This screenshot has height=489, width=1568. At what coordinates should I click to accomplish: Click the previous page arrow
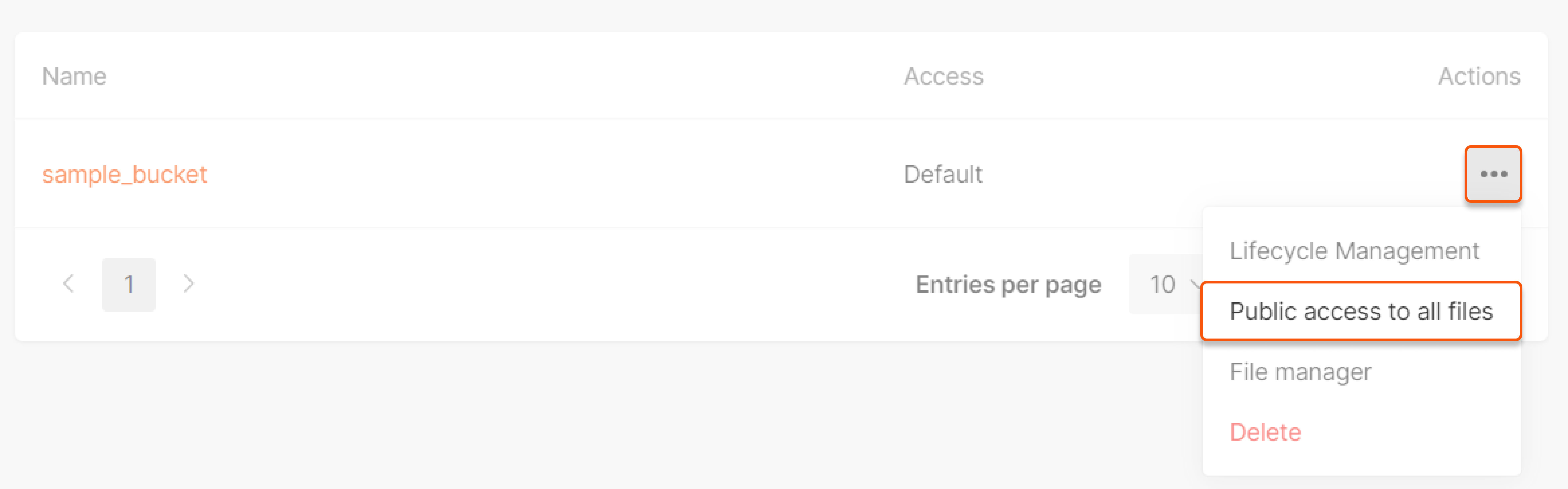point(69,283)
